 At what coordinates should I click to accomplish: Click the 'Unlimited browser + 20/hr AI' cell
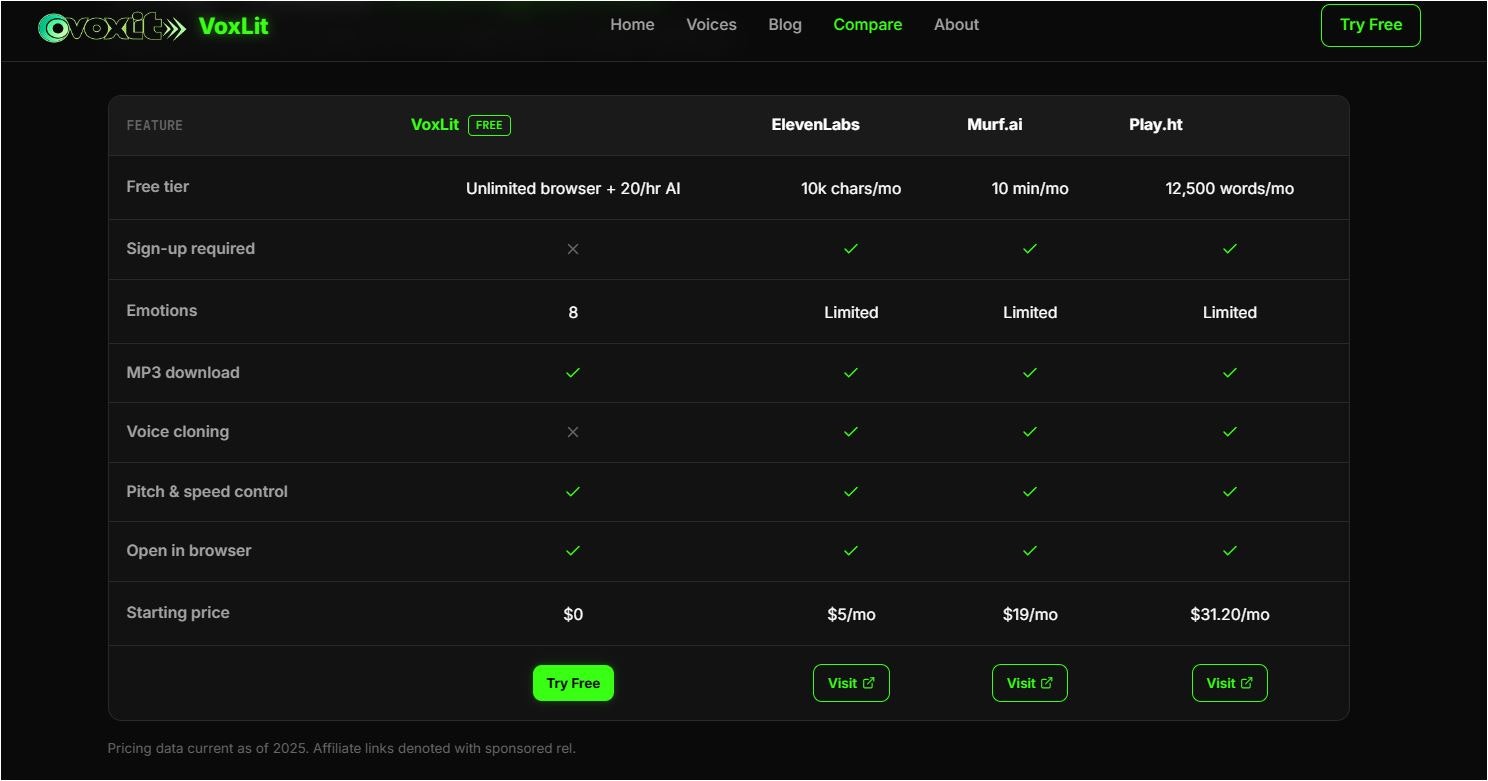click(x=573, y=188)
